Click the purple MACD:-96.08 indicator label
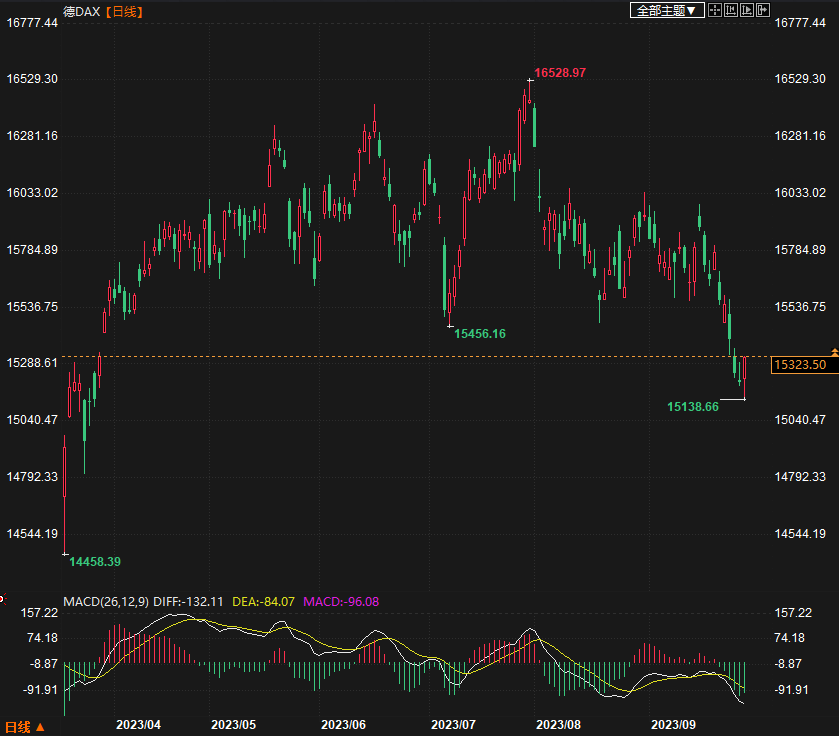Image resolution: width=839 pixels, height=736 pixels. pos(340,601)
